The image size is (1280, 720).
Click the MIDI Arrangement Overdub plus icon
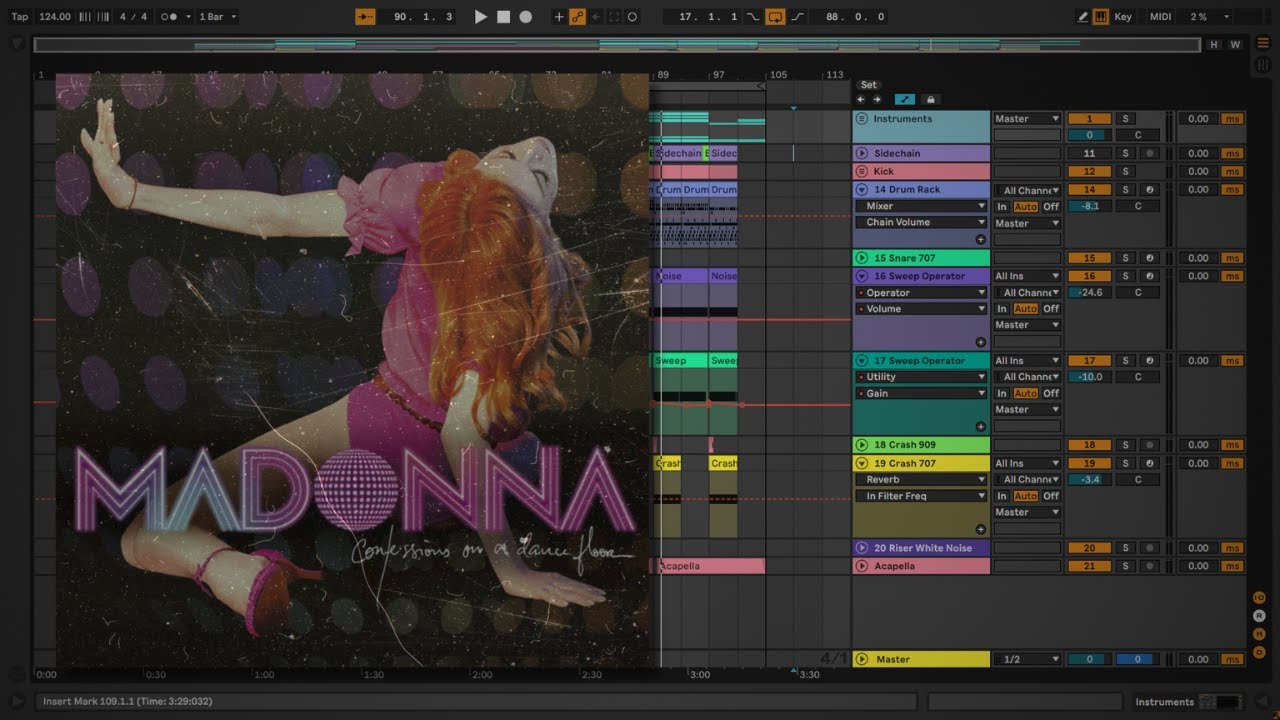559,17
